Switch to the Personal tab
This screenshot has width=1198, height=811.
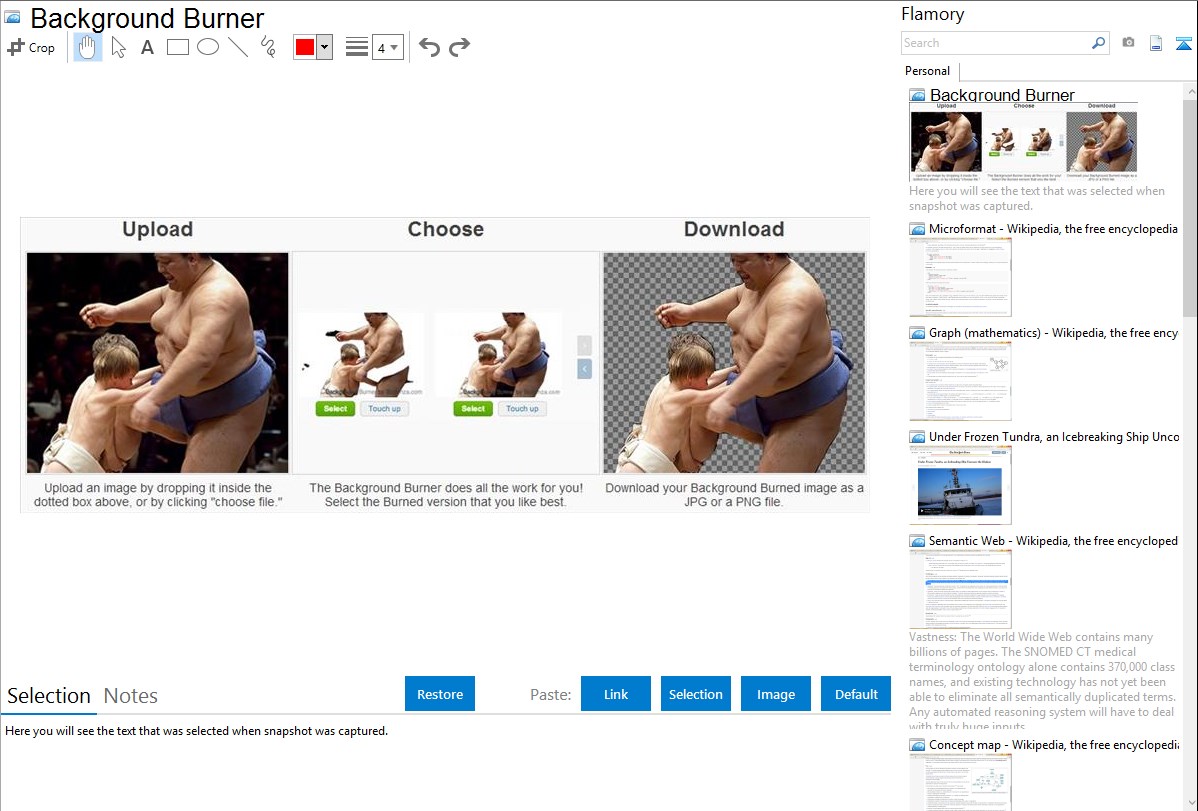pyautogui.click(x=928, y=71)
